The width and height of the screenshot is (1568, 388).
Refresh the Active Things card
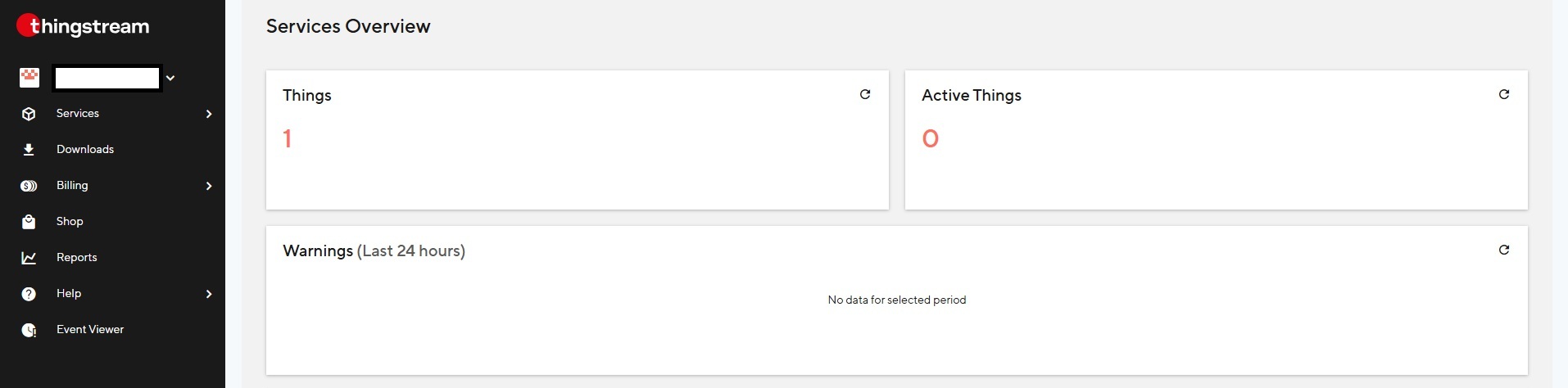pos(1503,95)
